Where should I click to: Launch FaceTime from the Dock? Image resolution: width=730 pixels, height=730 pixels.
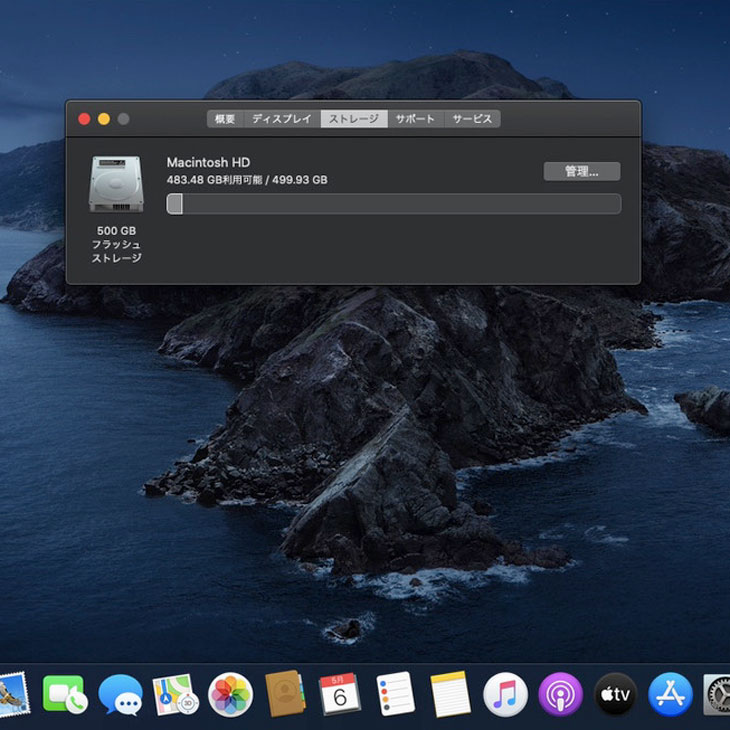[65, 694]
